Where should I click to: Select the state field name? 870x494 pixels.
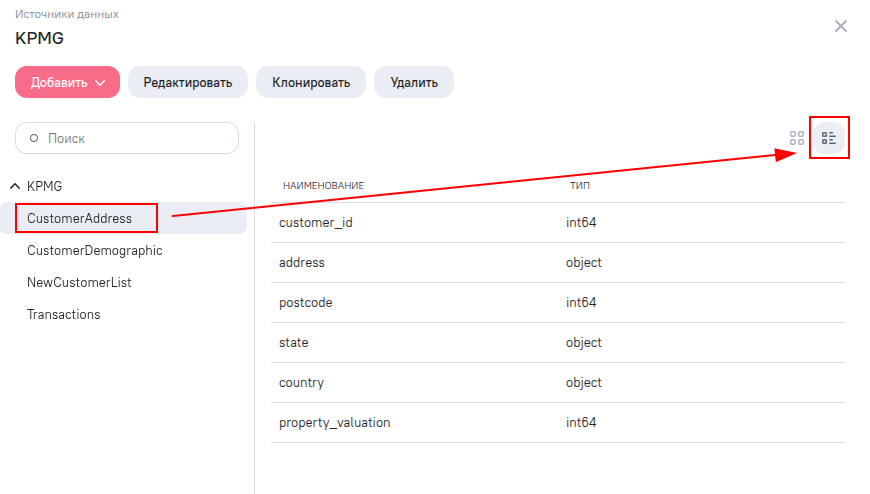click(x=294, y=342)
